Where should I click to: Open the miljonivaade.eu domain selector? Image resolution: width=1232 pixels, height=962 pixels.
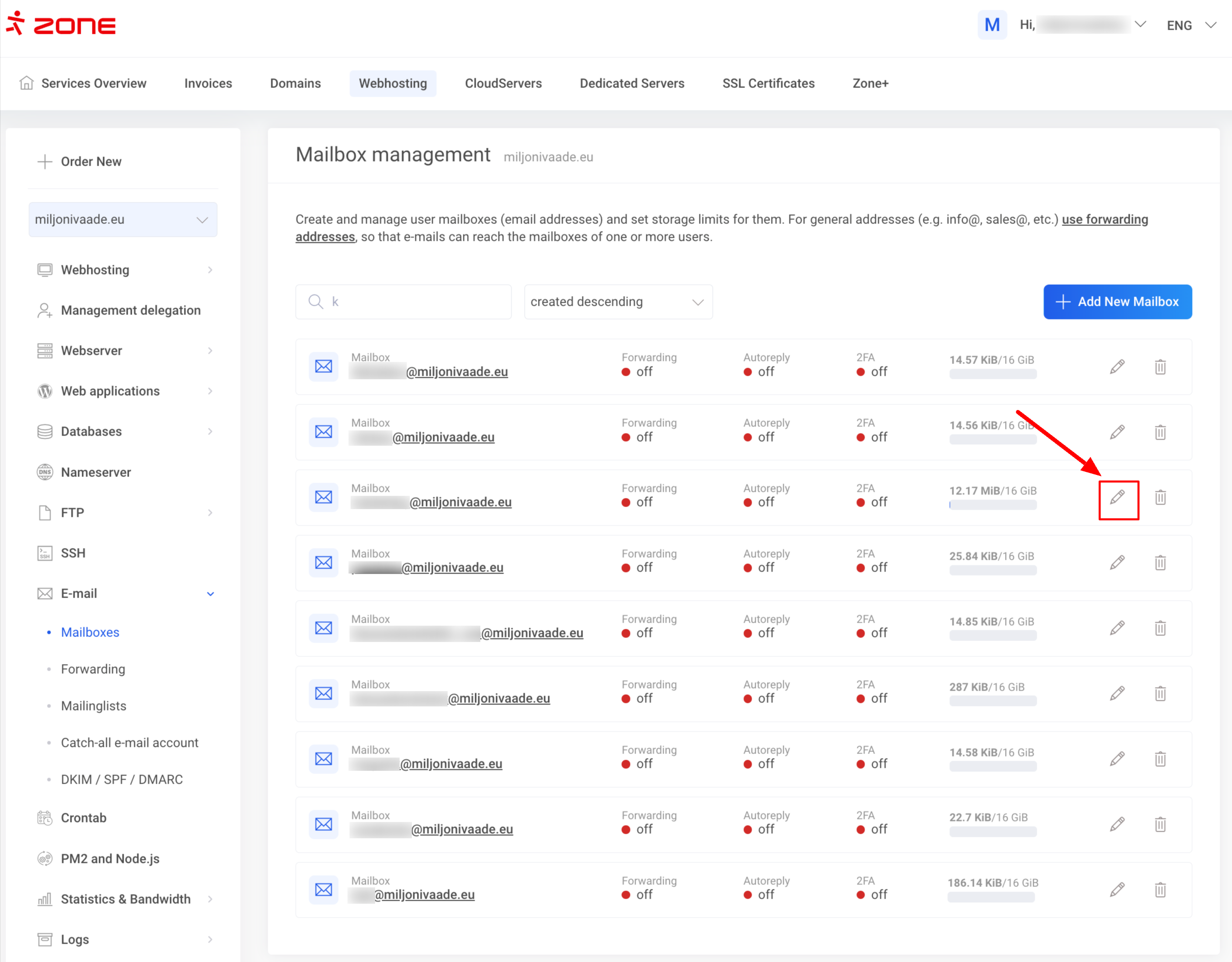[x=123, y=219]
